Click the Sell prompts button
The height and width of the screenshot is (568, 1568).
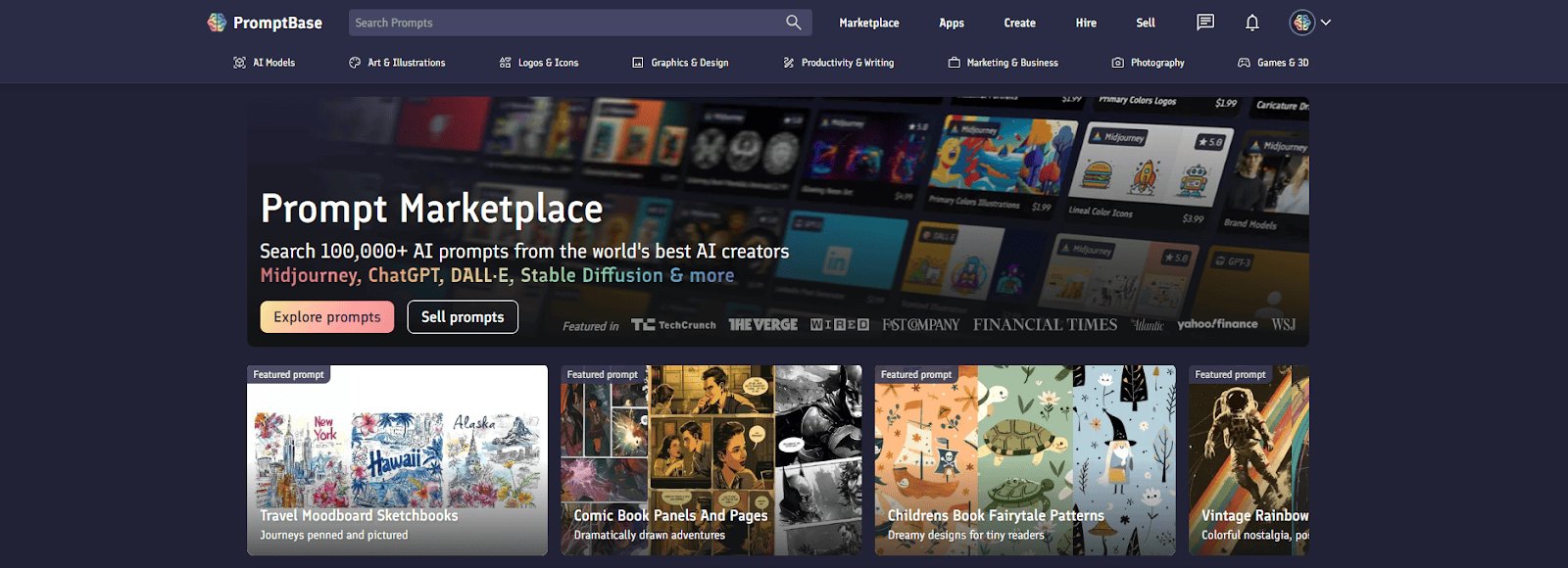click(463, 317)
